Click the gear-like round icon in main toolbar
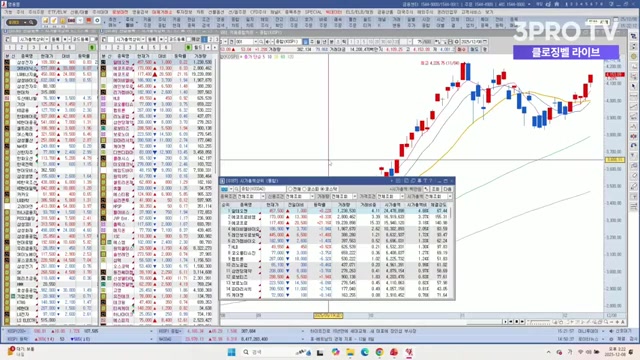Image resolution: width=640 pixels, height=360 pixels. coord(97,20)
